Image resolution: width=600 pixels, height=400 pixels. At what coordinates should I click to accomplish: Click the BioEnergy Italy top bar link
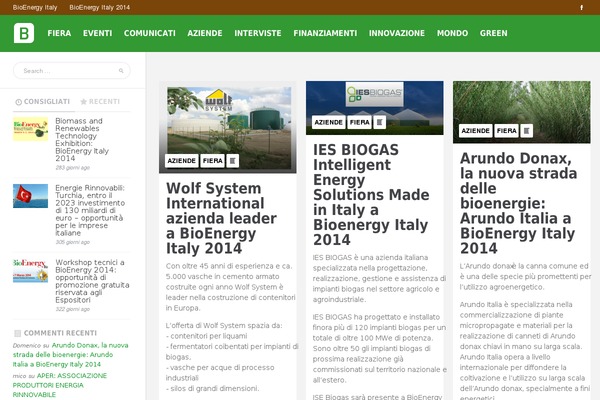tap(35, 7)
